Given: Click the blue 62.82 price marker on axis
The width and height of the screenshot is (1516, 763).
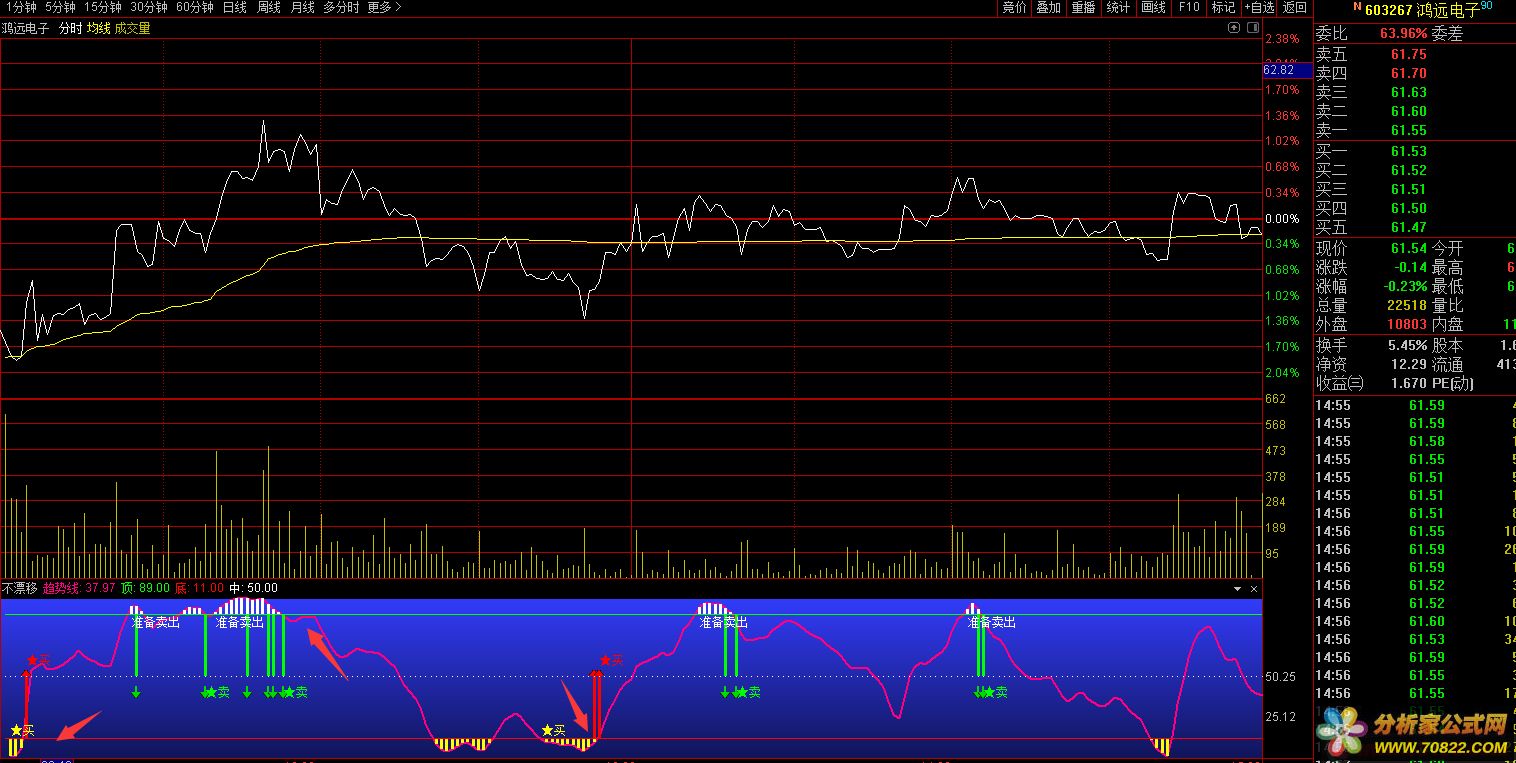Looking at the screenshot, I should [x=1279, y=70].
